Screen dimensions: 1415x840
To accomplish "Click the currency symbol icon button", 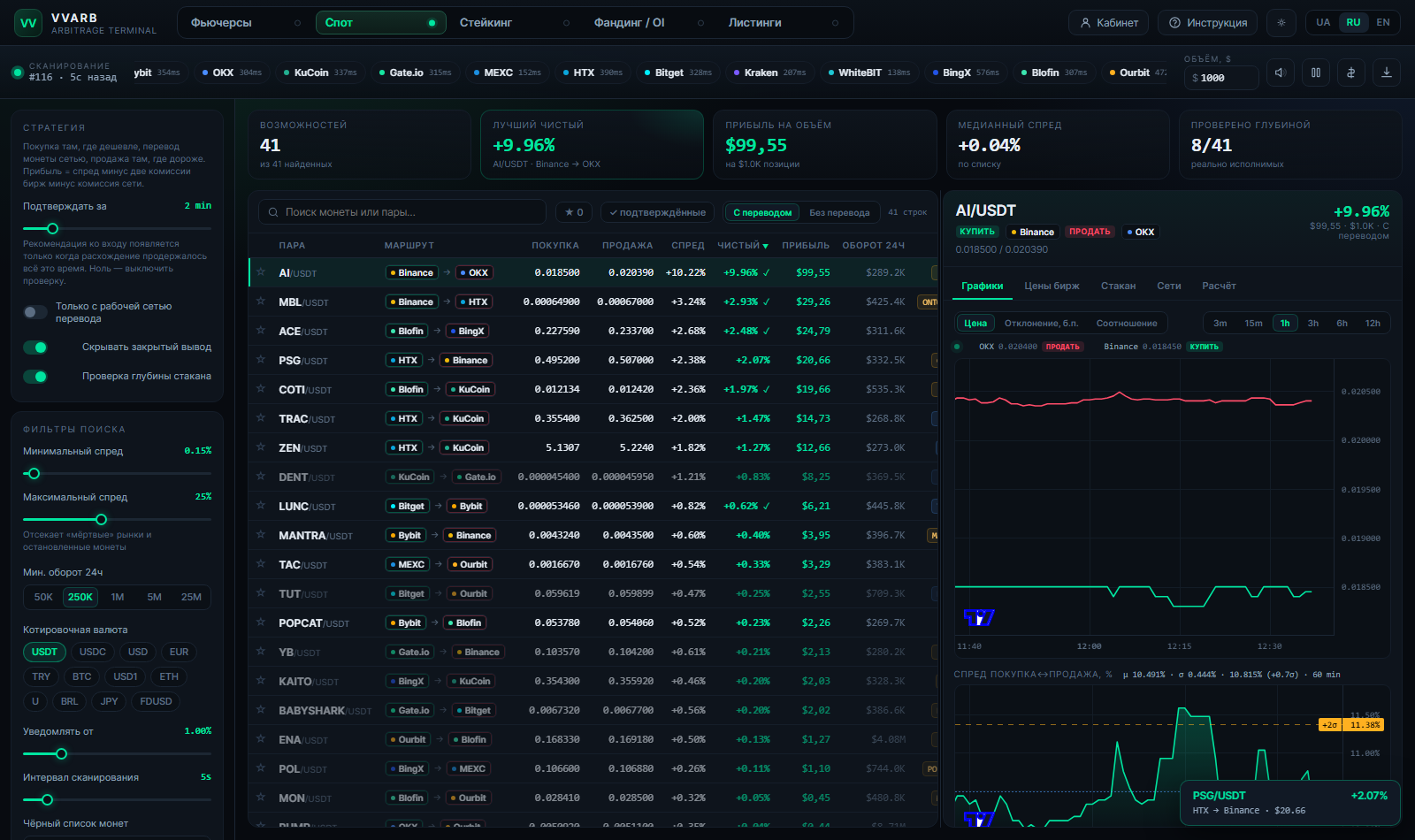I will (x=1351, y=73).
